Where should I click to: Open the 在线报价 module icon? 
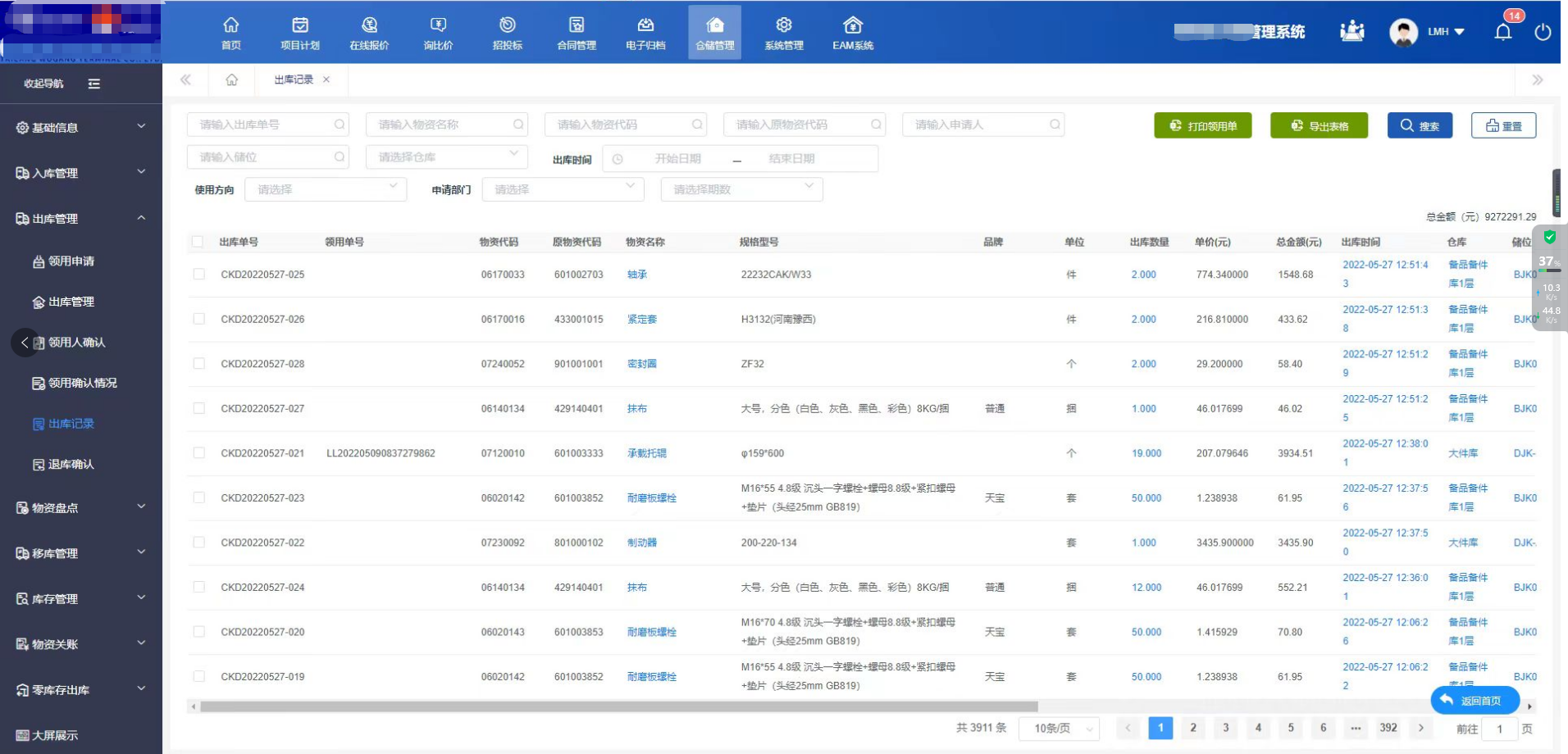click(369, 25)
